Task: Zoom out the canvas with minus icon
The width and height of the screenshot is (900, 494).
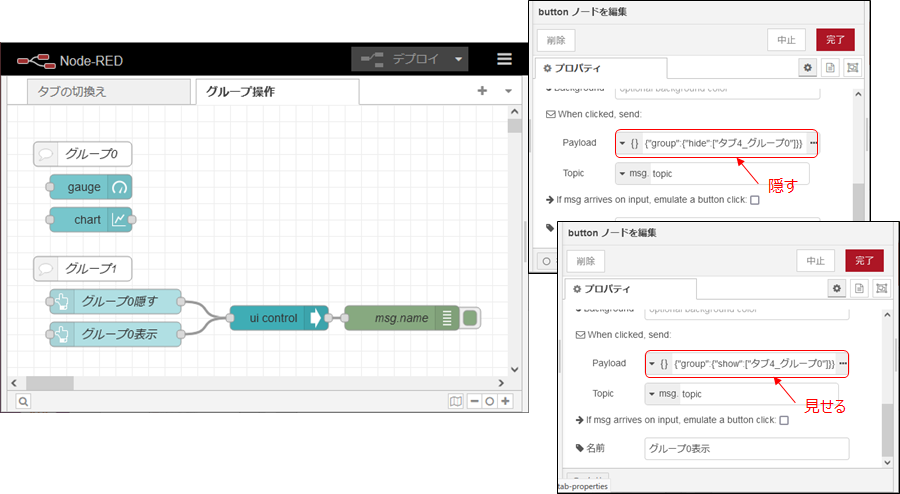Action: pyautogui.click(x=474, y=401)
